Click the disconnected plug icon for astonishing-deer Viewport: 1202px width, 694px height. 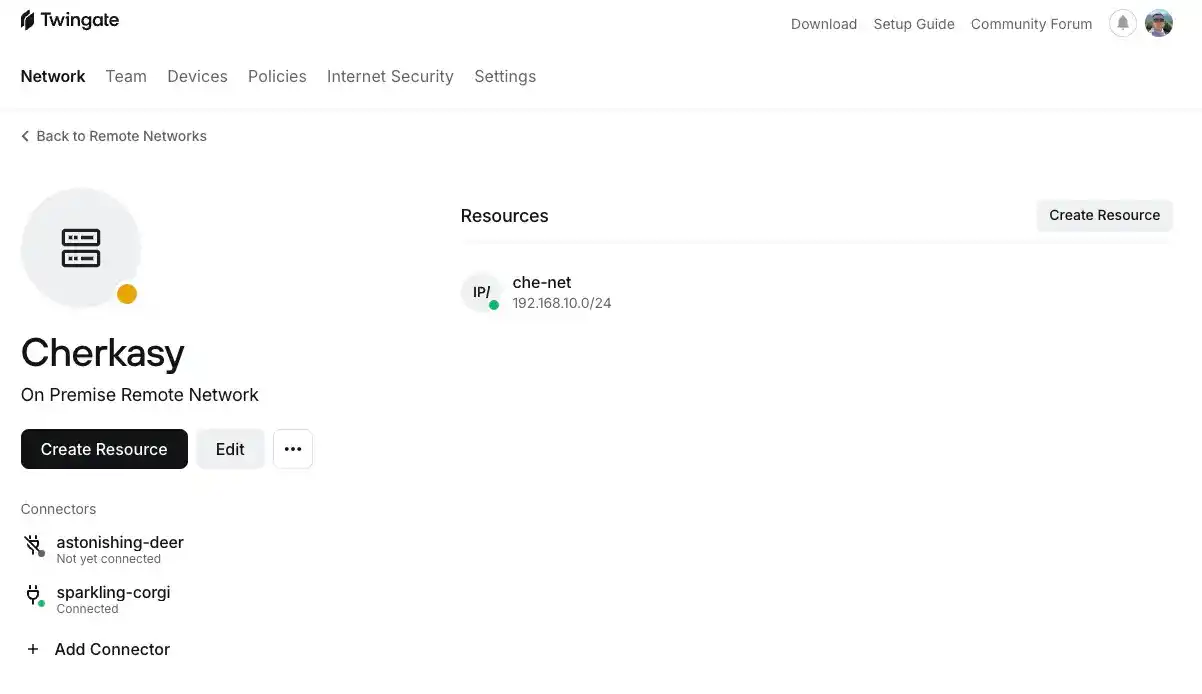click(x=33, y=545)
